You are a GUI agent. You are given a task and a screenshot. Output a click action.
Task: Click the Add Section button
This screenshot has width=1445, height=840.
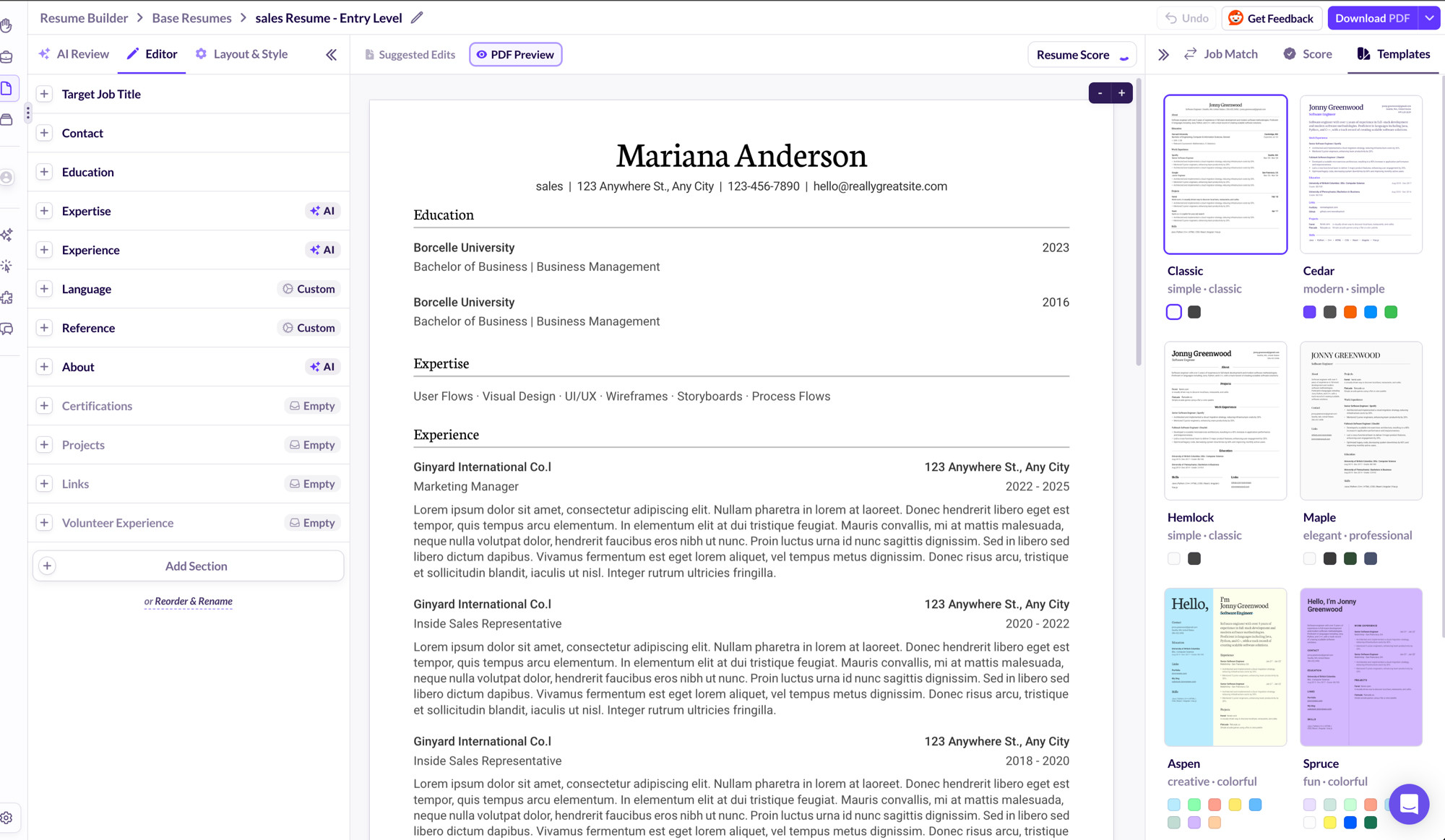[189, 566]
